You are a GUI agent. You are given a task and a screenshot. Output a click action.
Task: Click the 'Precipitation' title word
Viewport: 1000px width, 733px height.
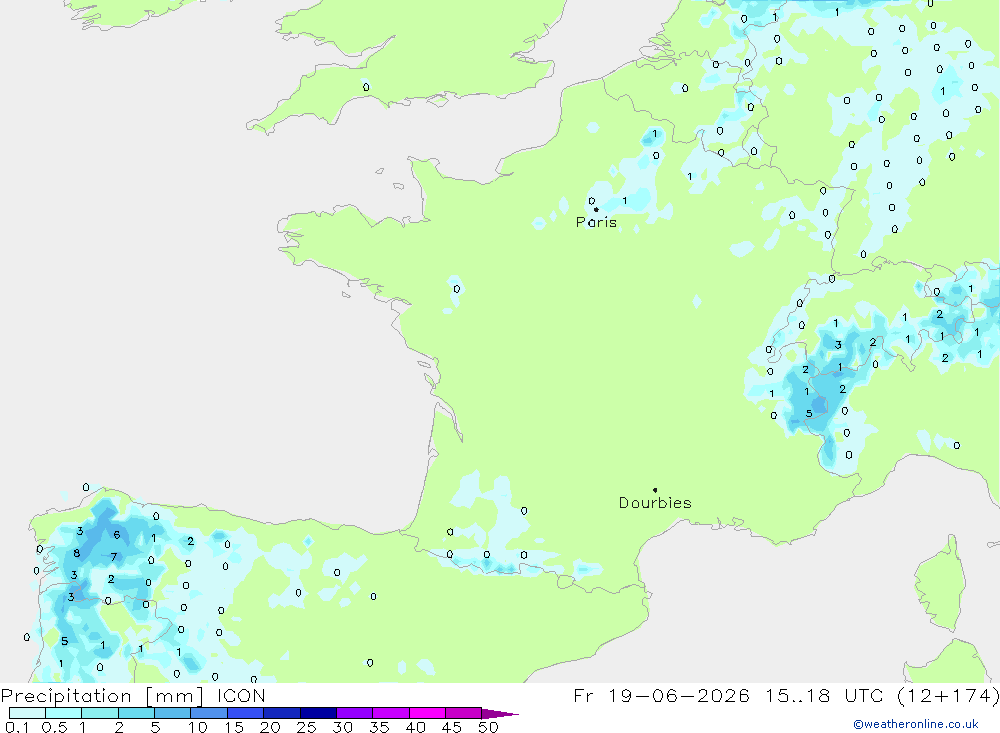point(66,695)
